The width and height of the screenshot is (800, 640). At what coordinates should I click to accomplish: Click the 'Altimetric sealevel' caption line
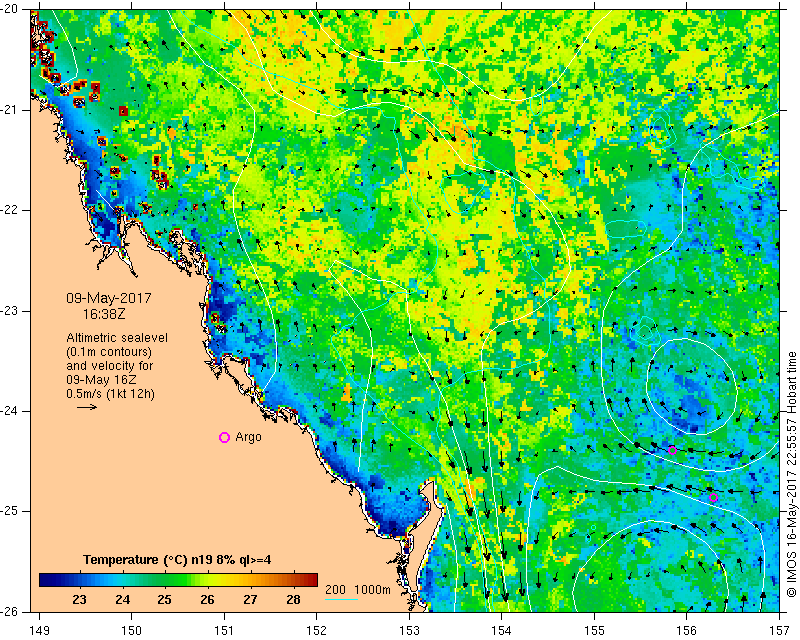tap(117, 338)
